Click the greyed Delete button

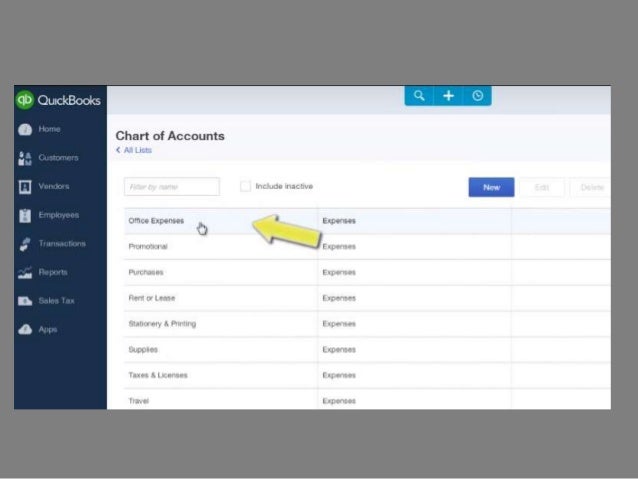591,187
